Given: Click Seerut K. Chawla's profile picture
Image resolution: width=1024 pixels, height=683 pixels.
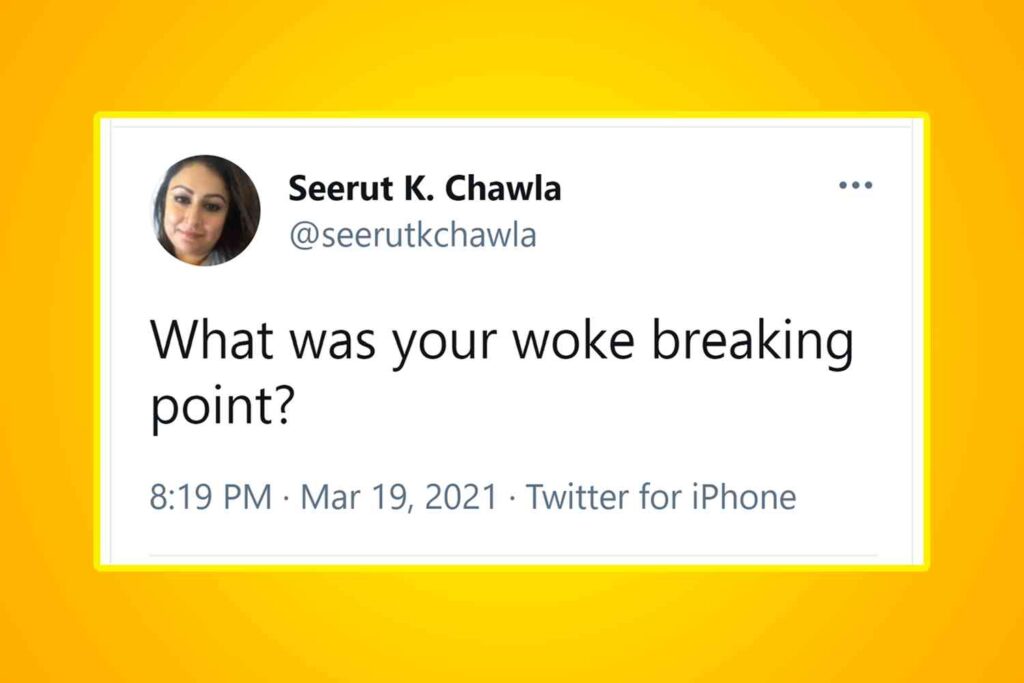Looking at the screenshot, I should coord(207,210).
